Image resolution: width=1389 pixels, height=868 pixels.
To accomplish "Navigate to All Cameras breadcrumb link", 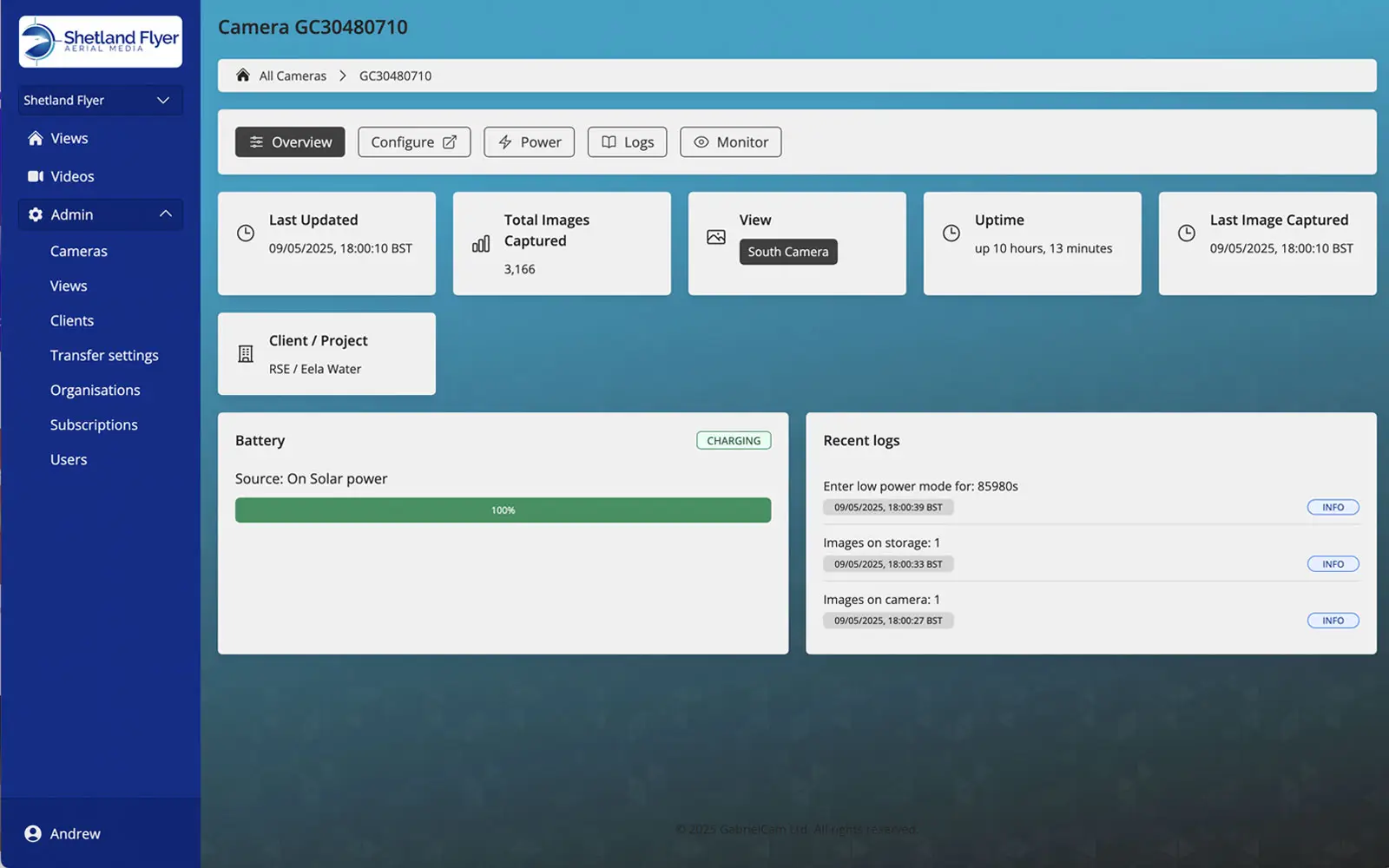I will [x=291, y=75].
